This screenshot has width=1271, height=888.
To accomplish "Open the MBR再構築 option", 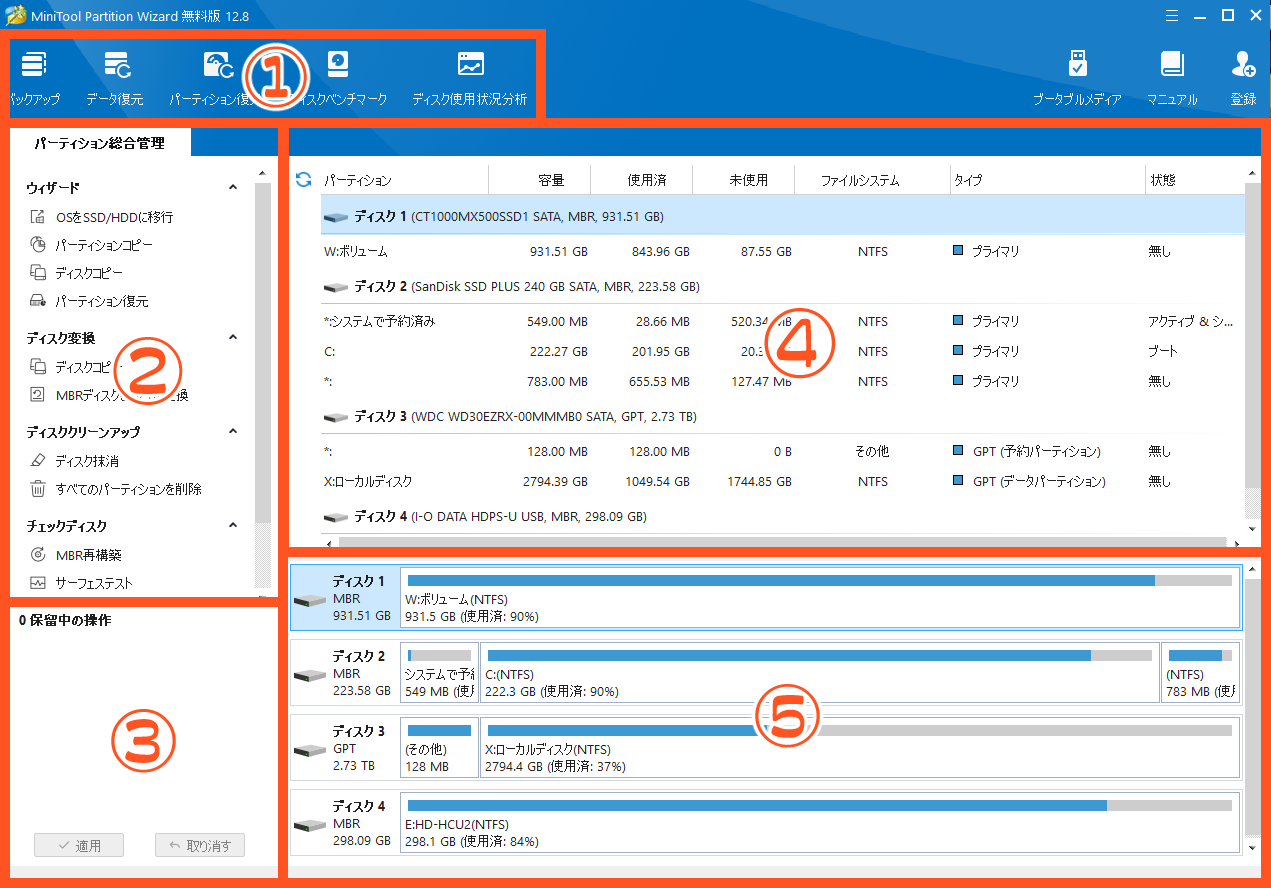I will click(x=88, y=555).
